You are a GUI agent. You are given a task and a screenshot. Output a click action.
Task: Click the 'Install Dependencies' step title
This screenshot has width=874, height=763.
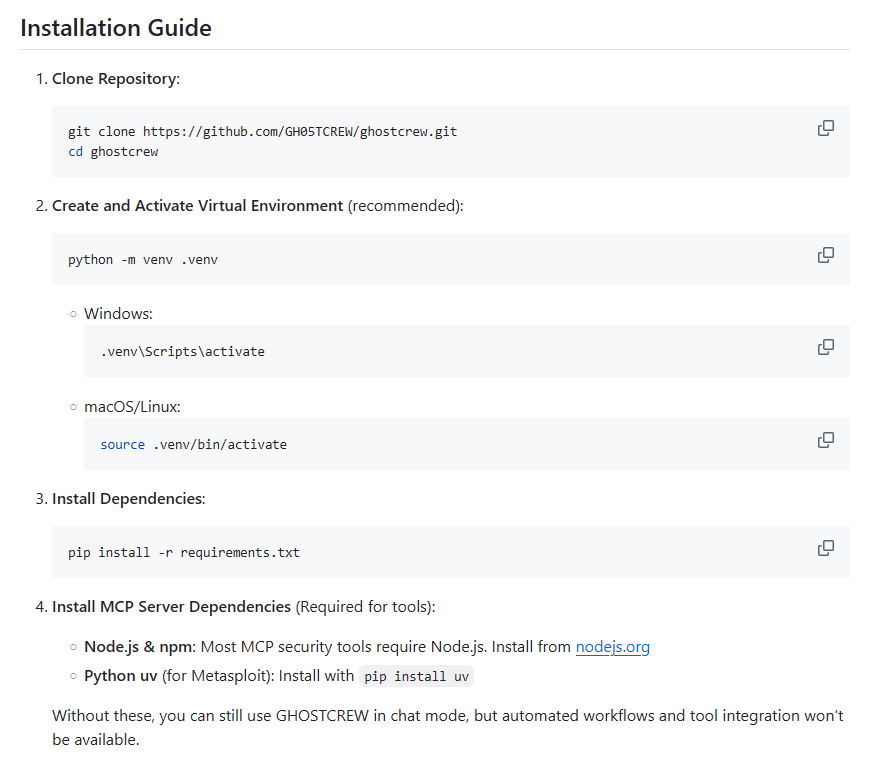(127, 498)
